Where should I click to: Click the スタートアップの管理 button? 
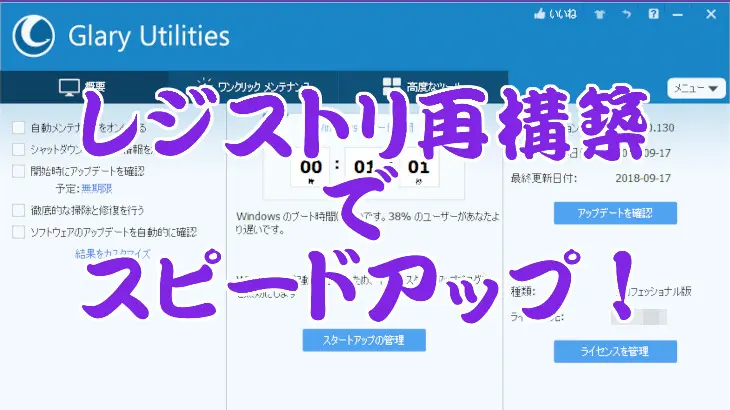click(x=364, y=340)
